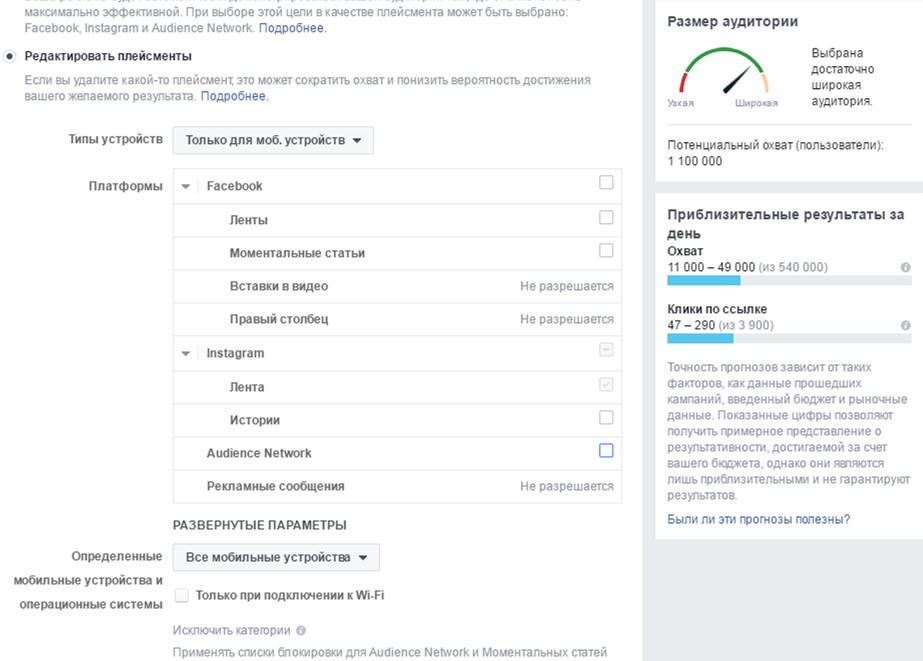Open Подробнее link under Редактировать плейсменты
Viewport: 923px width, 661px height.
(x=233, y=96)
